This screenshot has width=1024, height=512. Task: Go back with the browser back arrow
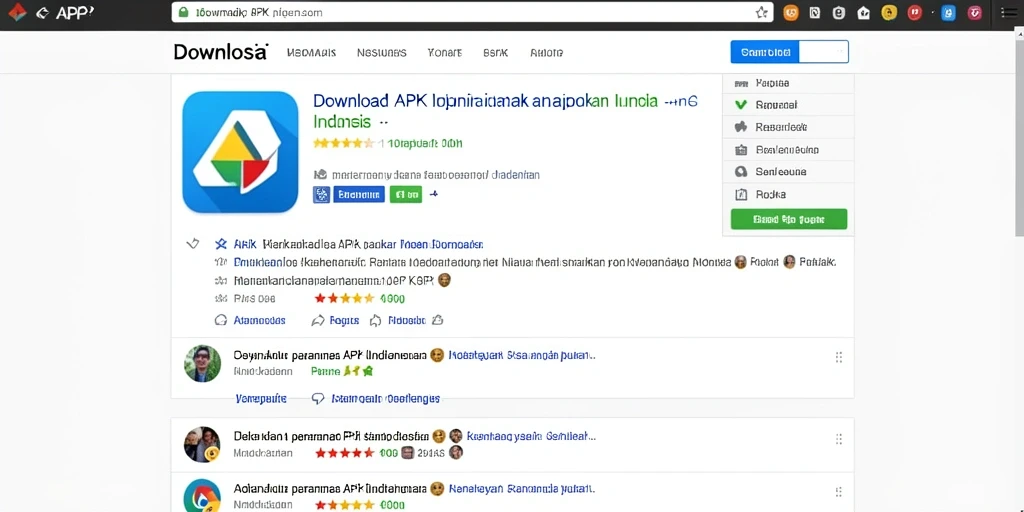point(42,12)
